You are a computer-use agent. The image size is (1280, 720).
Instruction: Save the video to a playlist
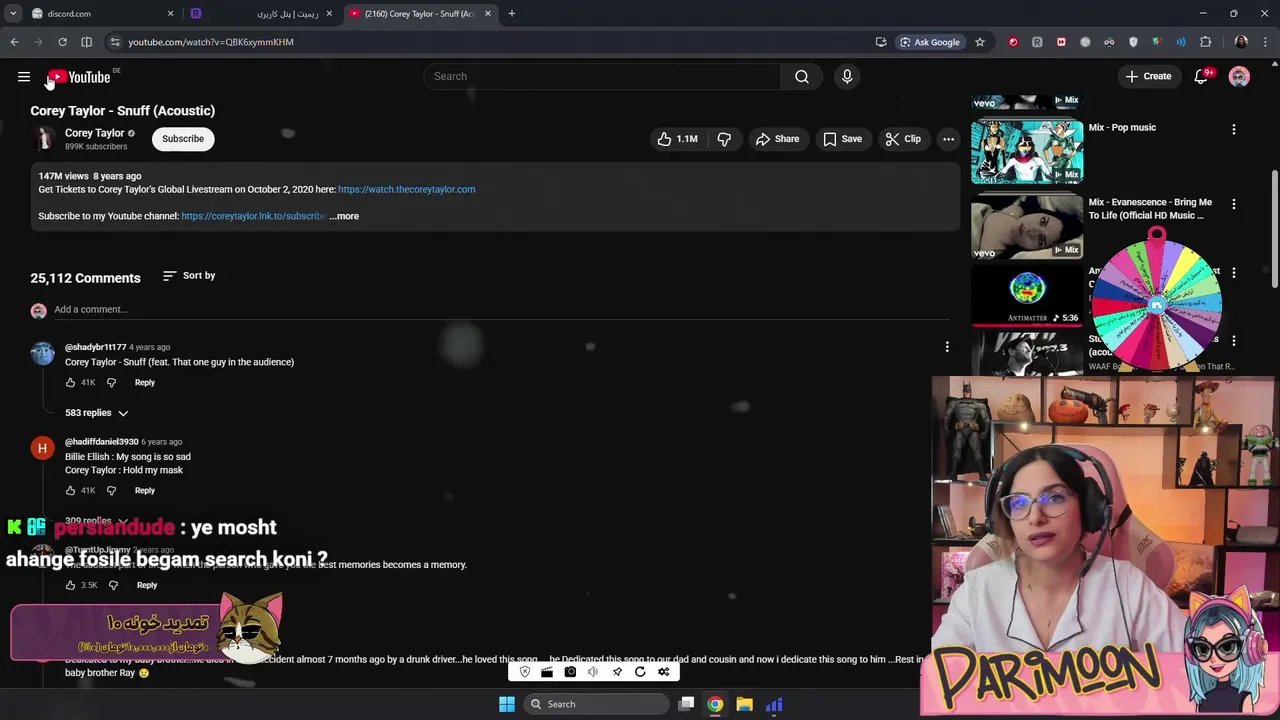tap(842, 139)
